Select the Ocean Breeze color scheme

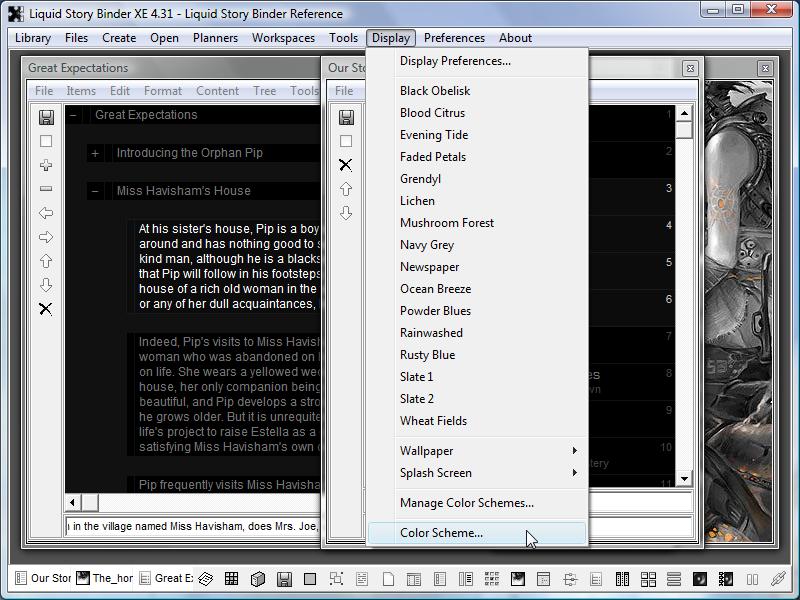(x=435, y=289)
